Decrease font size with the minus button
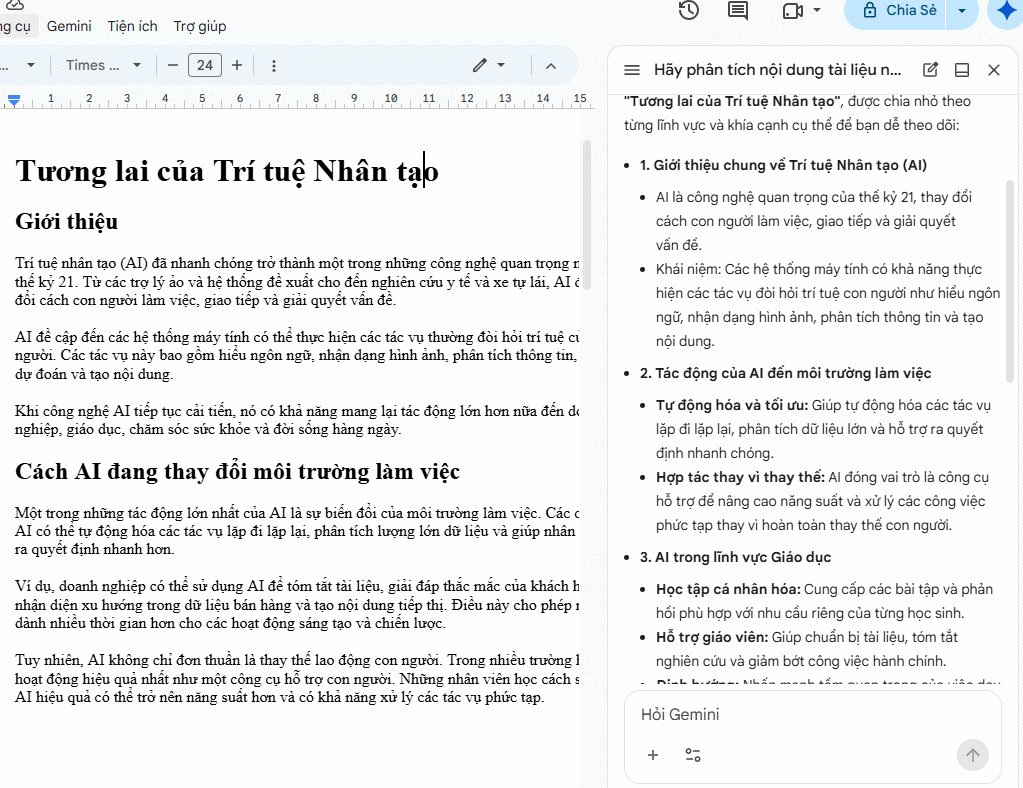1023x788 pixels. click(173, 65)
